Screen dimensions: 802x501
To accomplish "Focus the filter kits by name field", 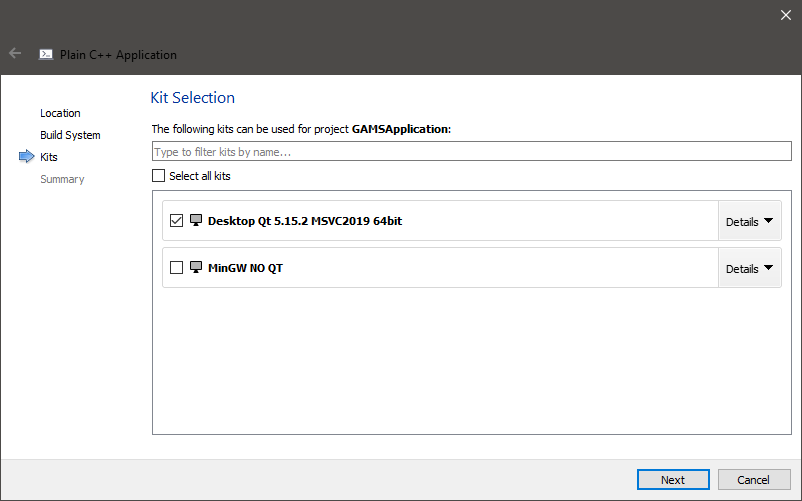I will 471,152.
